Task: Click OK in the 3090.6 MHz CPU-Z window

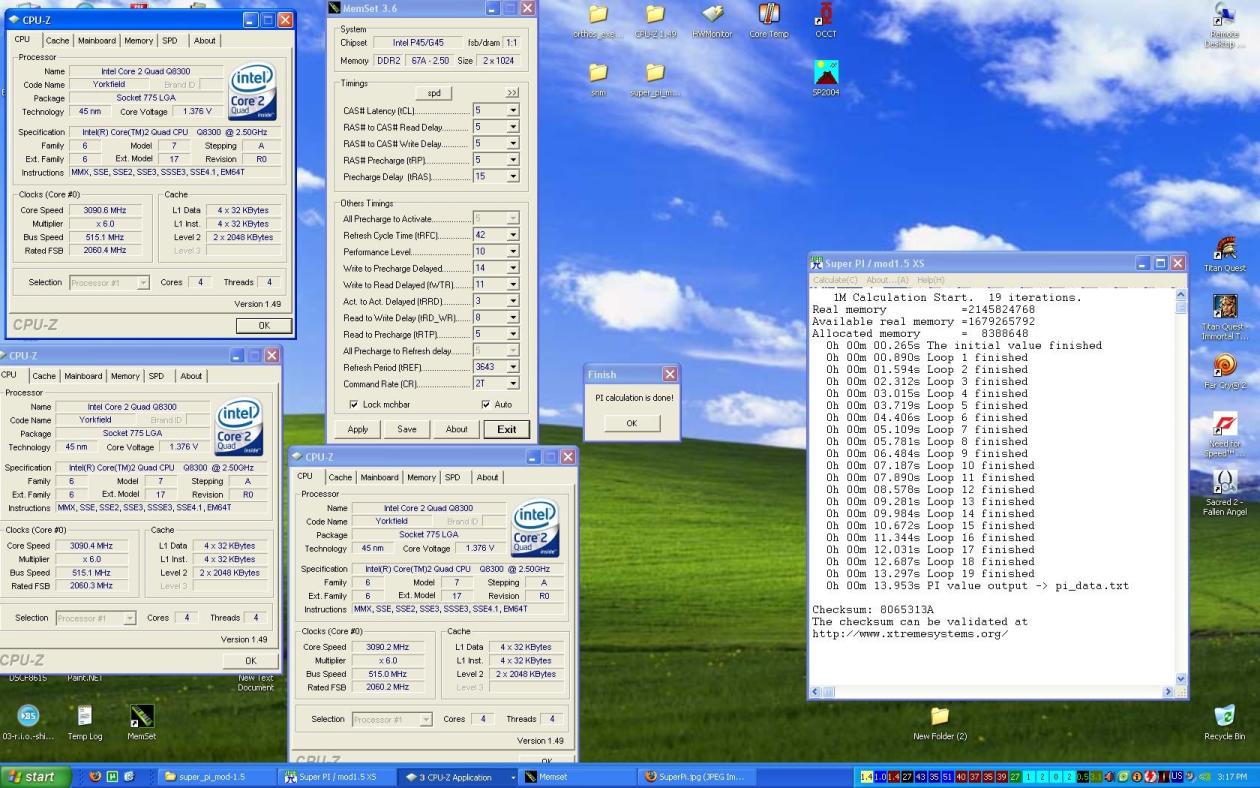Action: [x=263, y=325]
